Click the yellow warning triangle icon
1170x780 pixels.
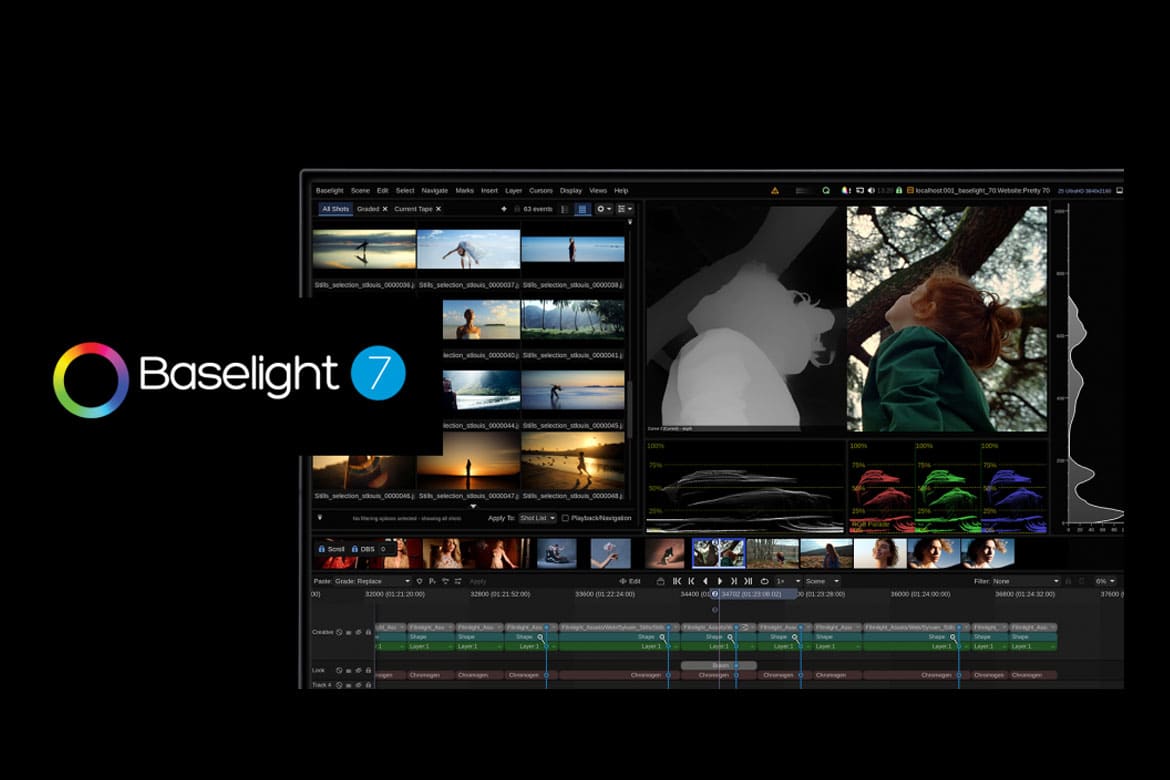click(x=774, y=190)
